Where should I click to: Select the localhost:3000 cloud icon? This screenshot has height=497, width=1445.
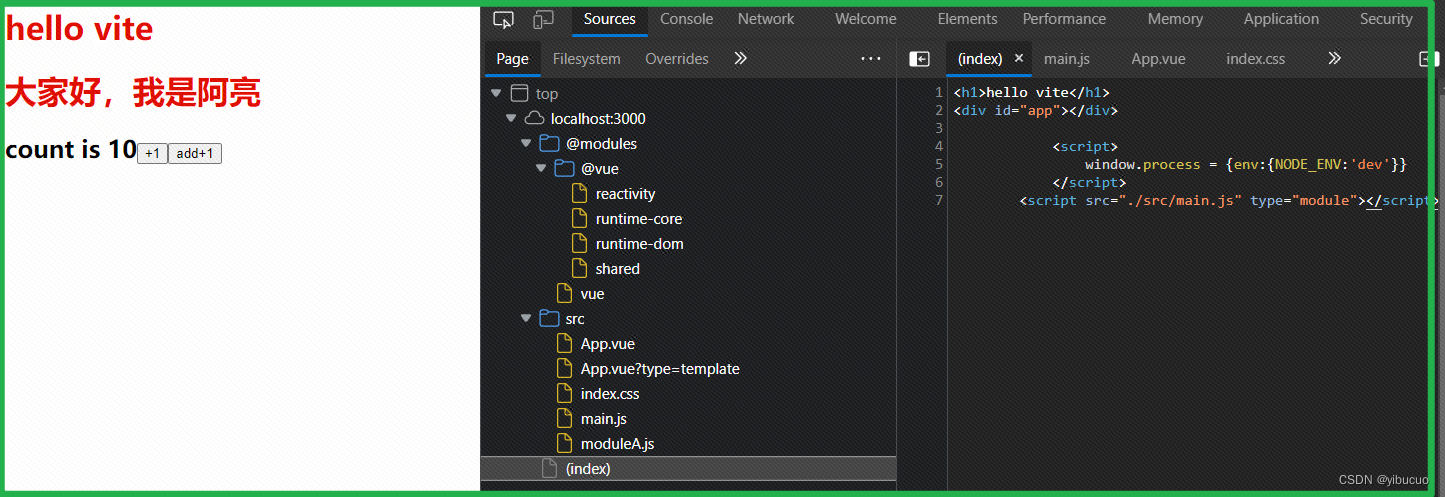534,118
